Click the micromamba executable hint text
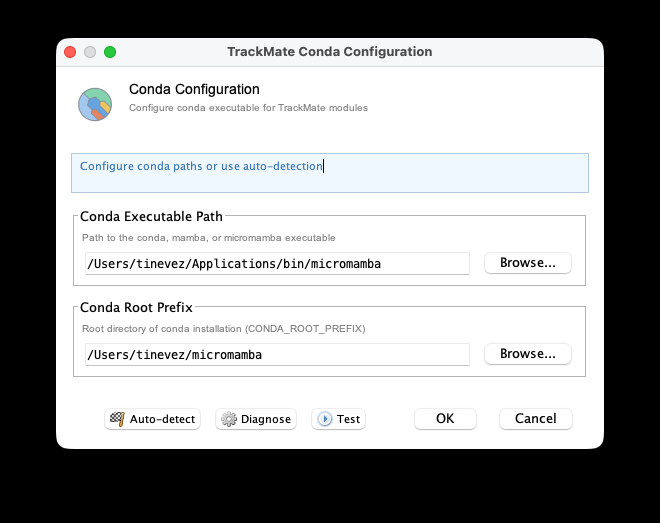 point(209,238)
